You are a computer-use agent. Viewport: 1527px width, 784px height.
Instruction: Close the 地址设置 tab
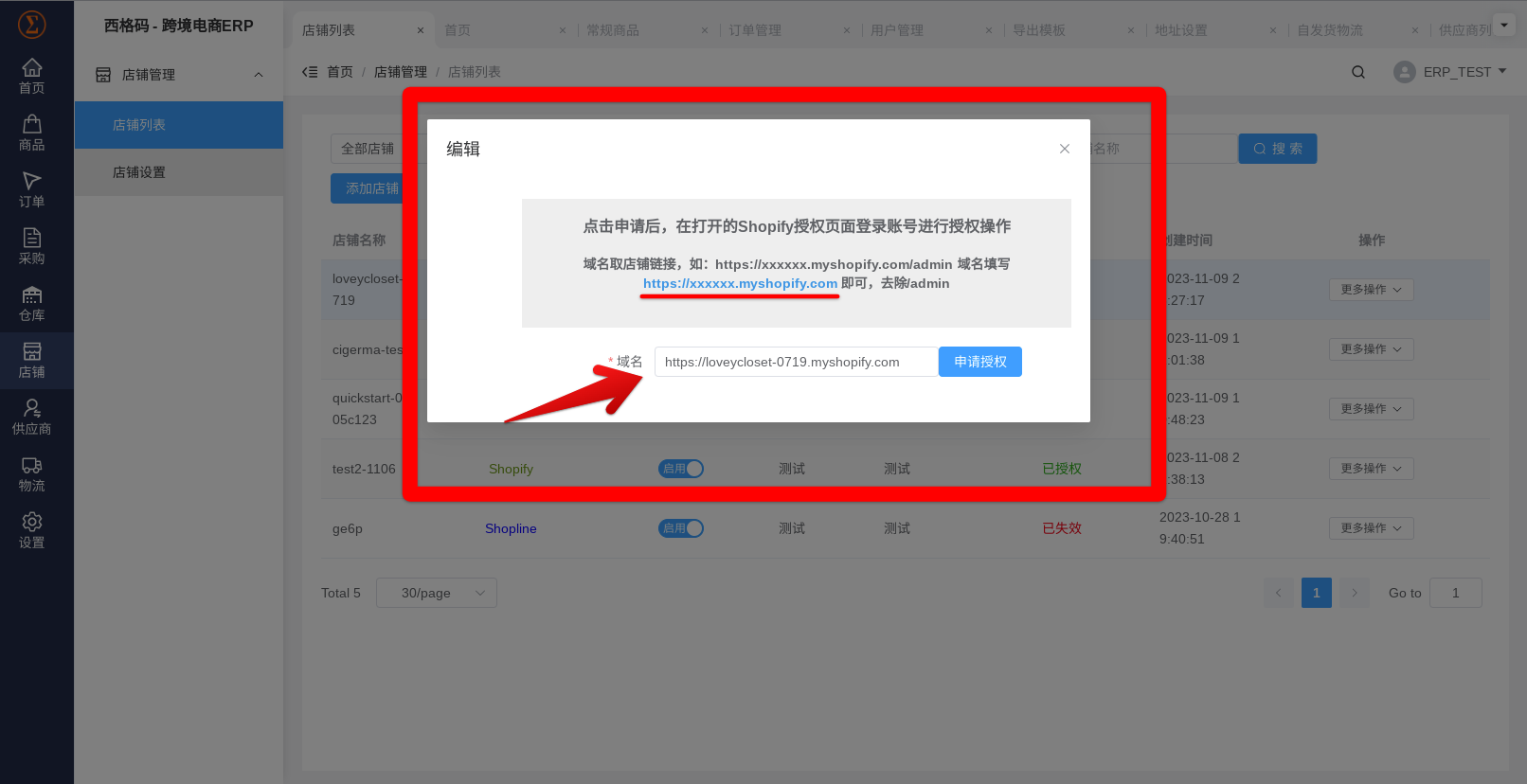(x=1273, y=30)
